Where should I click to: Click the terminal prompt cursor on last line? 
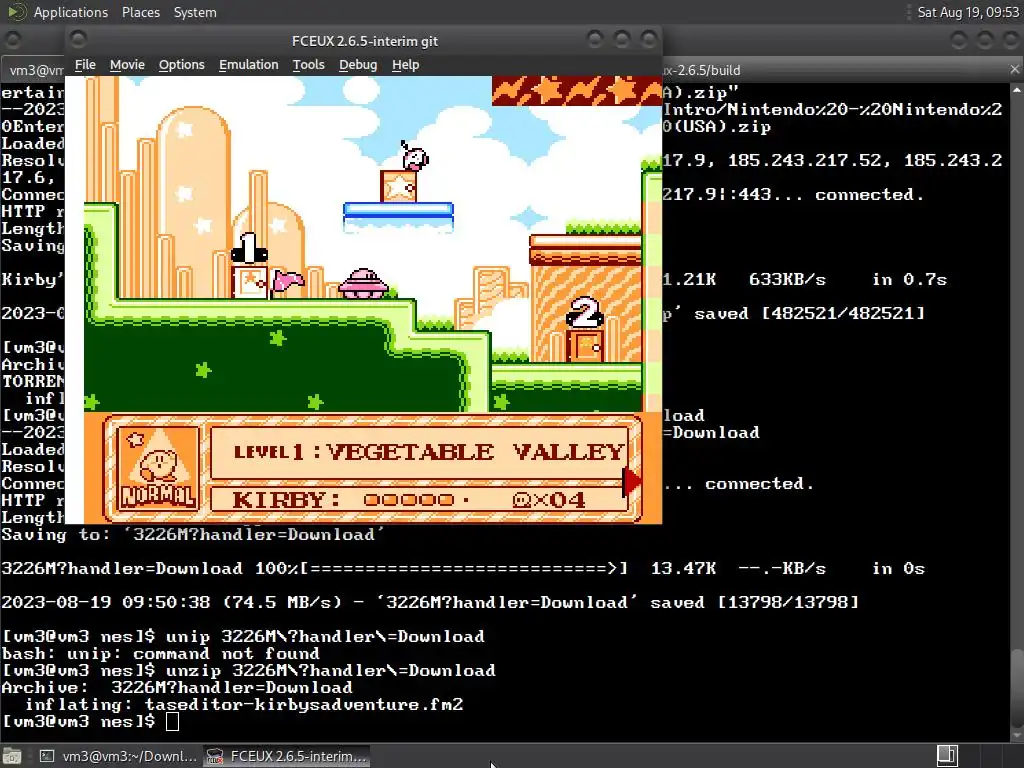coord(172,721)
